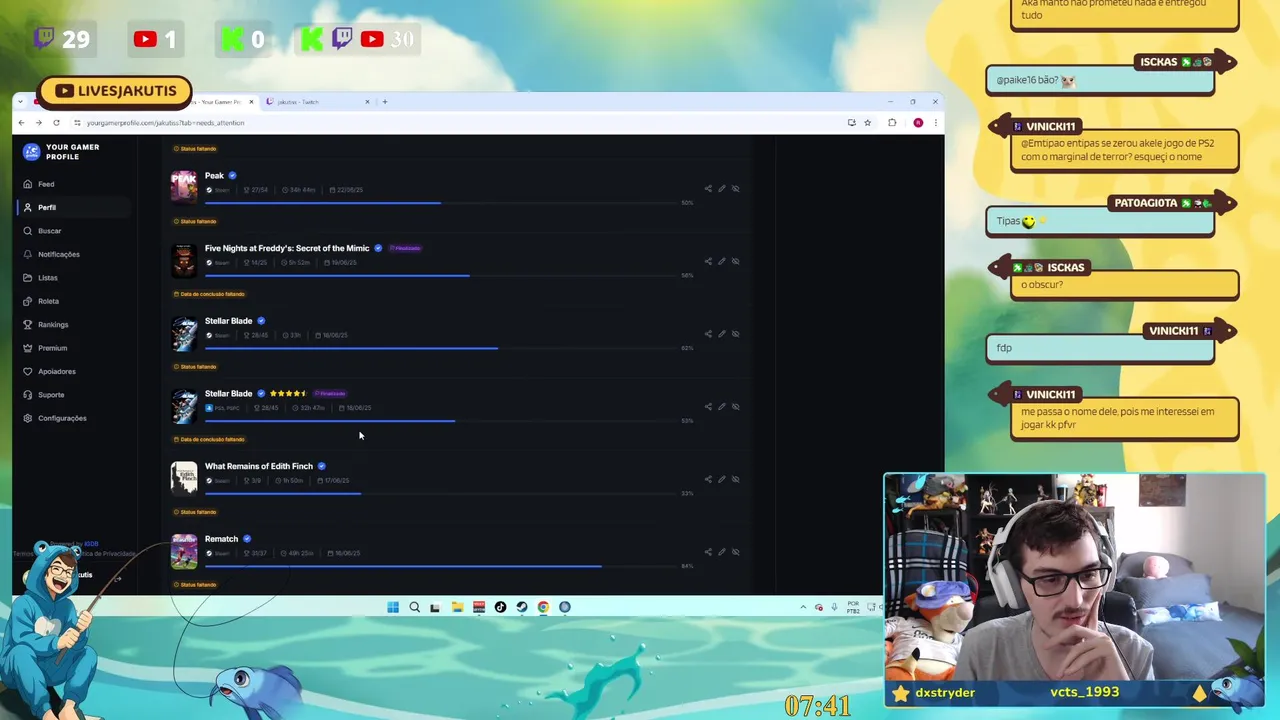The image size is (1280, 720).
Task: Expand the system tray hidden icons chevron
Action: click(x=803, y=607)
